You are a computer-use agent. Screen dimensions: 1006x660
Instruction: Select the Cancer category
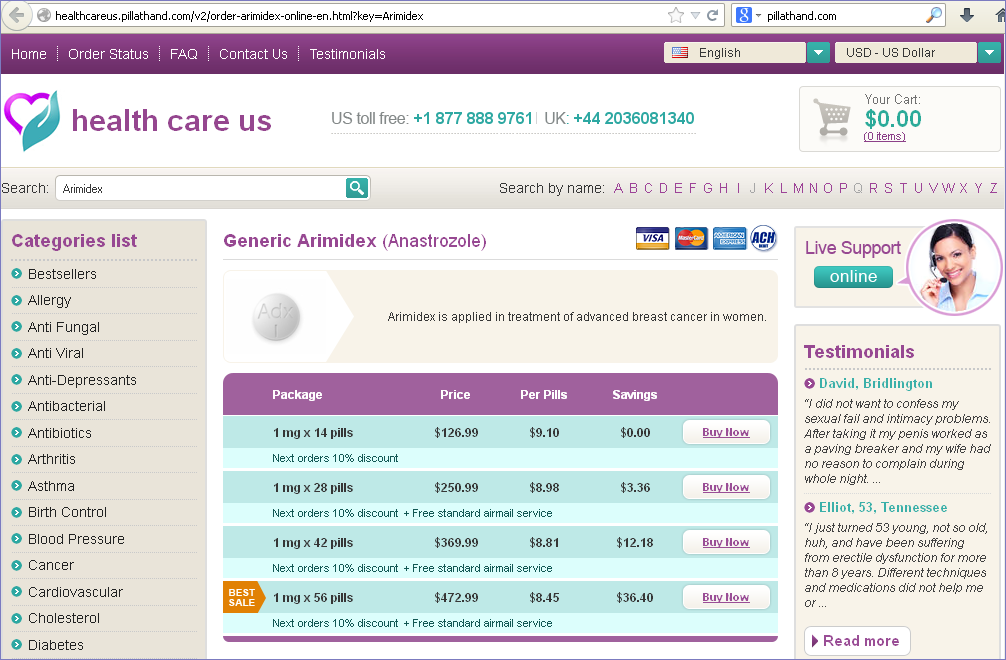pos(51,565)
